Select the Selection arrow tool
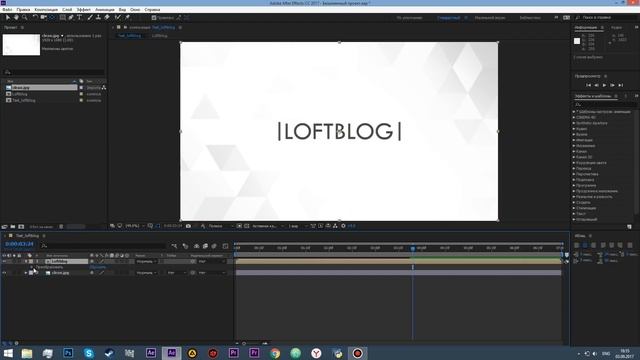640x360 pixels. [8, 18]
